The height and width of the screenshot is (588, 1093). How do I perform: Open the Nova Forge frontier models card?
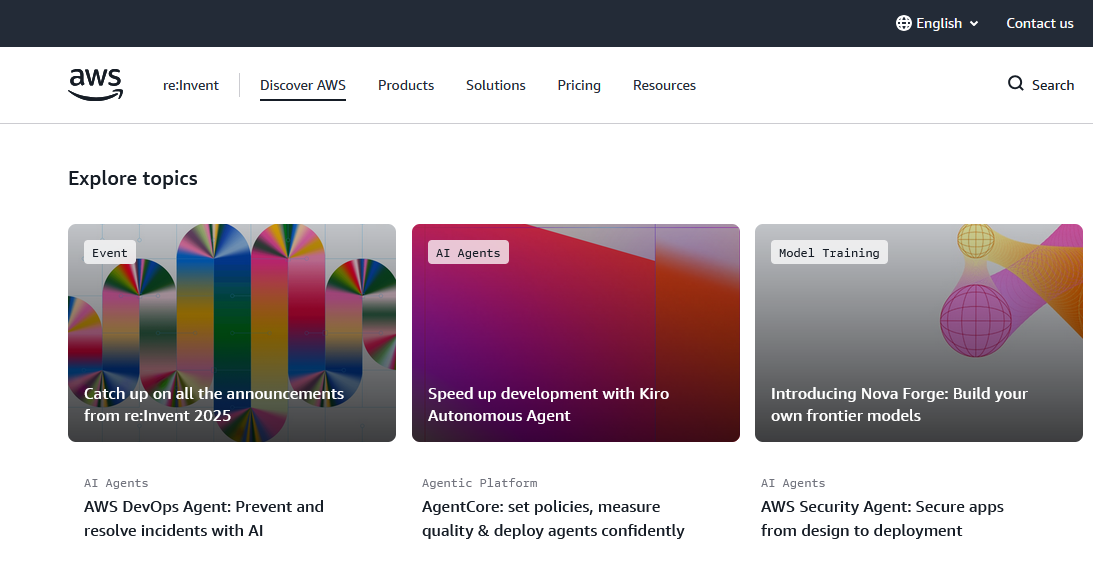point(918,333)
